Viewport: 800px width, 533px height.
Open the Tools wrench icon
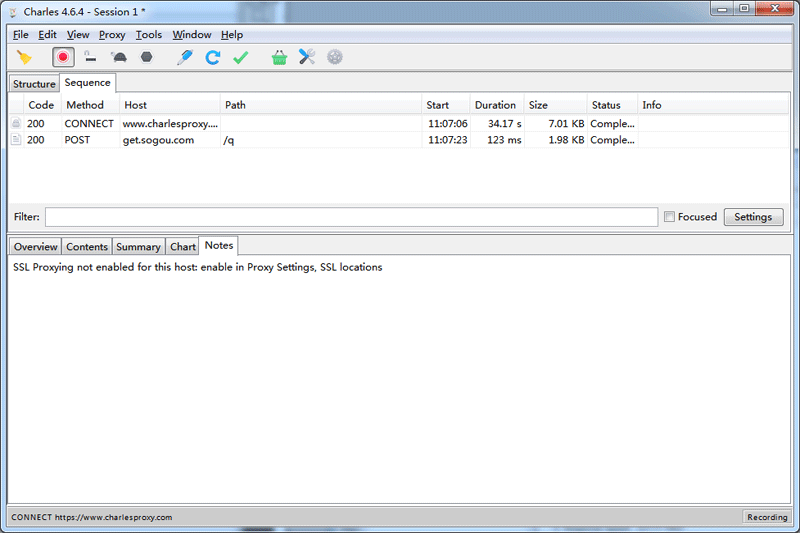307,58
